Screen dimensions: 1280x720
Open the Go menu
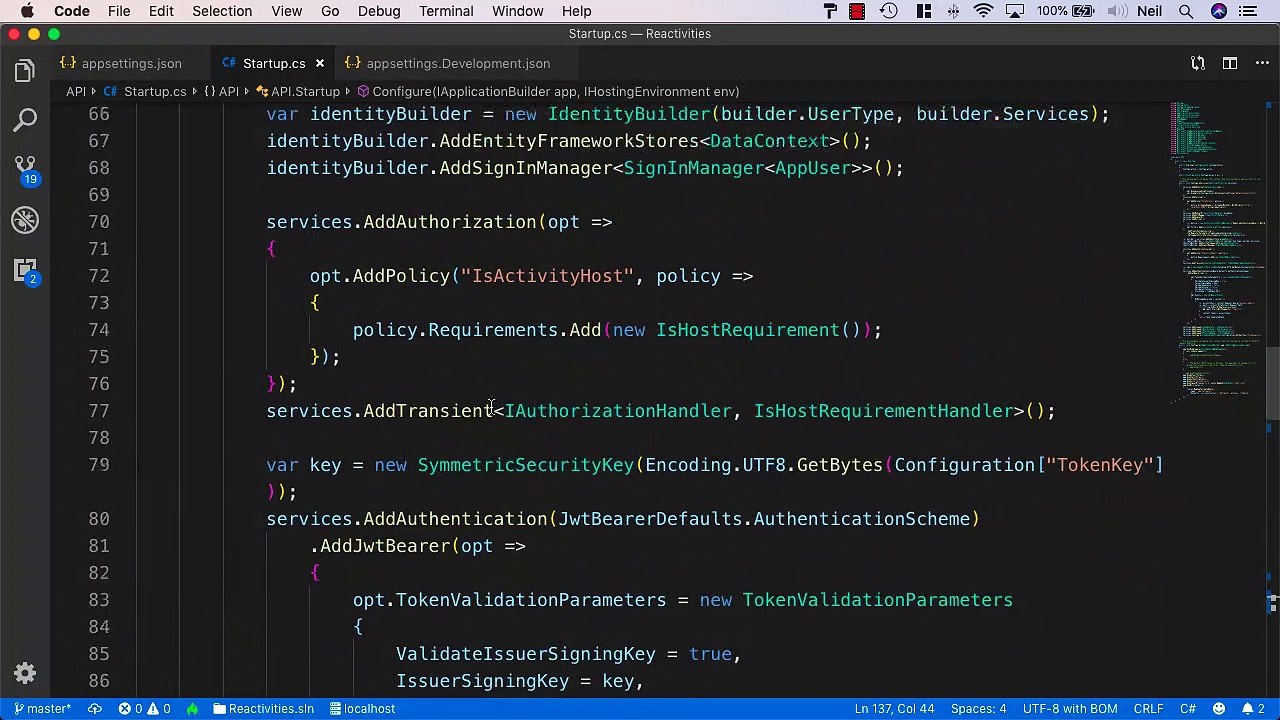coord(330,11)
